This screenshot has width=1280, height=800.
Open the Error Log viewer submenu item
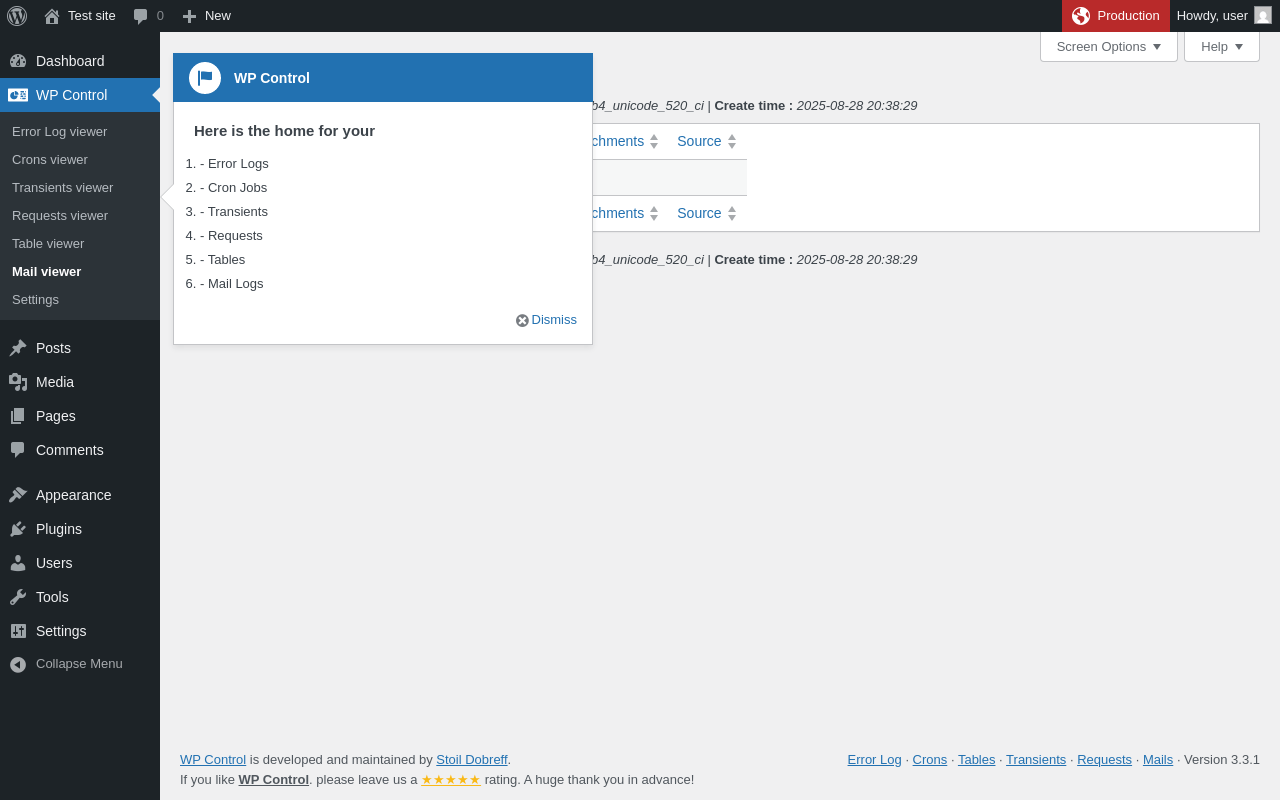[59, 131]
